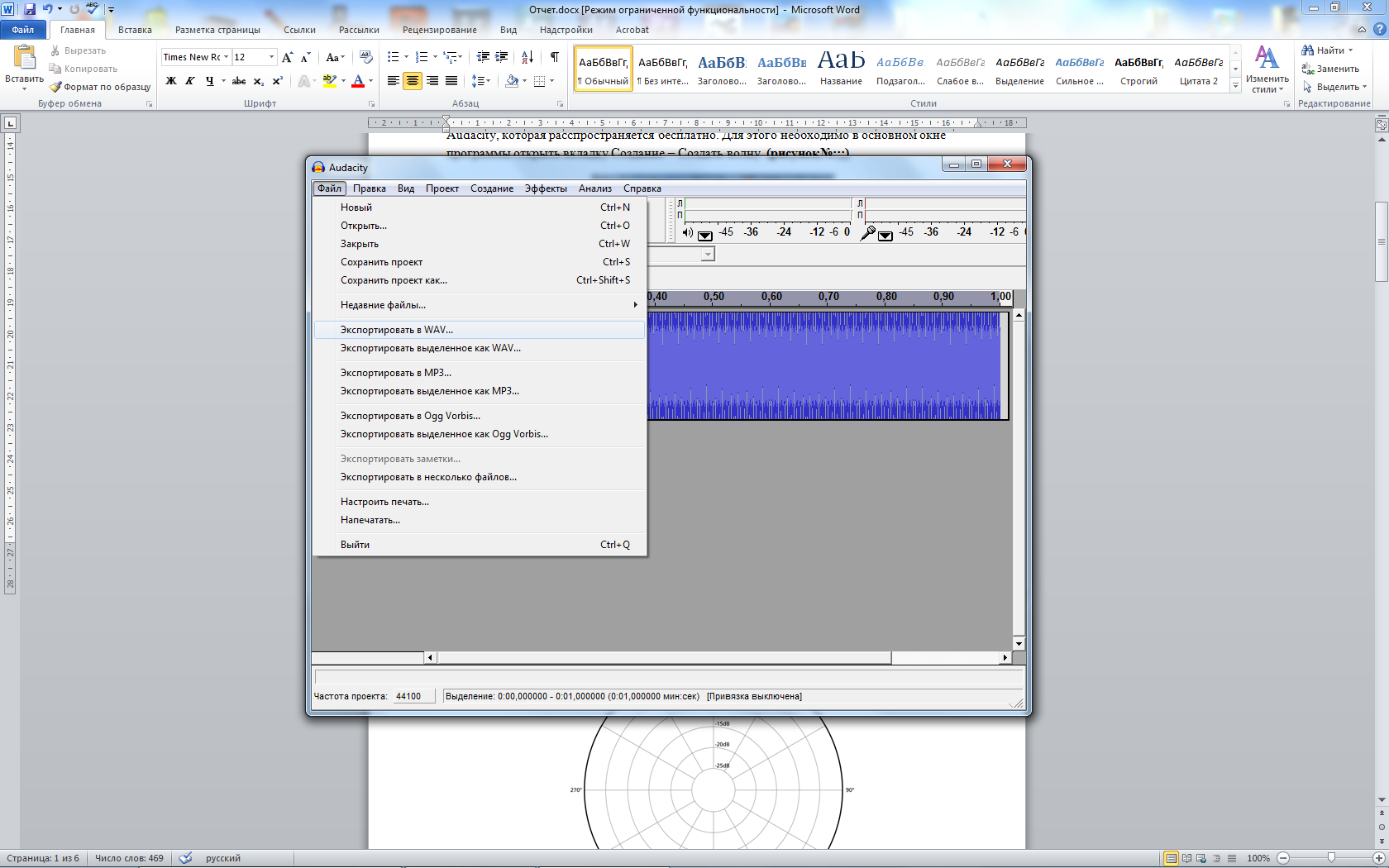This screenshot has width=1389, height=868.
Task: Click Частота проекта field showing 44100
Action: pyautogui.click(x=413, y=696)
